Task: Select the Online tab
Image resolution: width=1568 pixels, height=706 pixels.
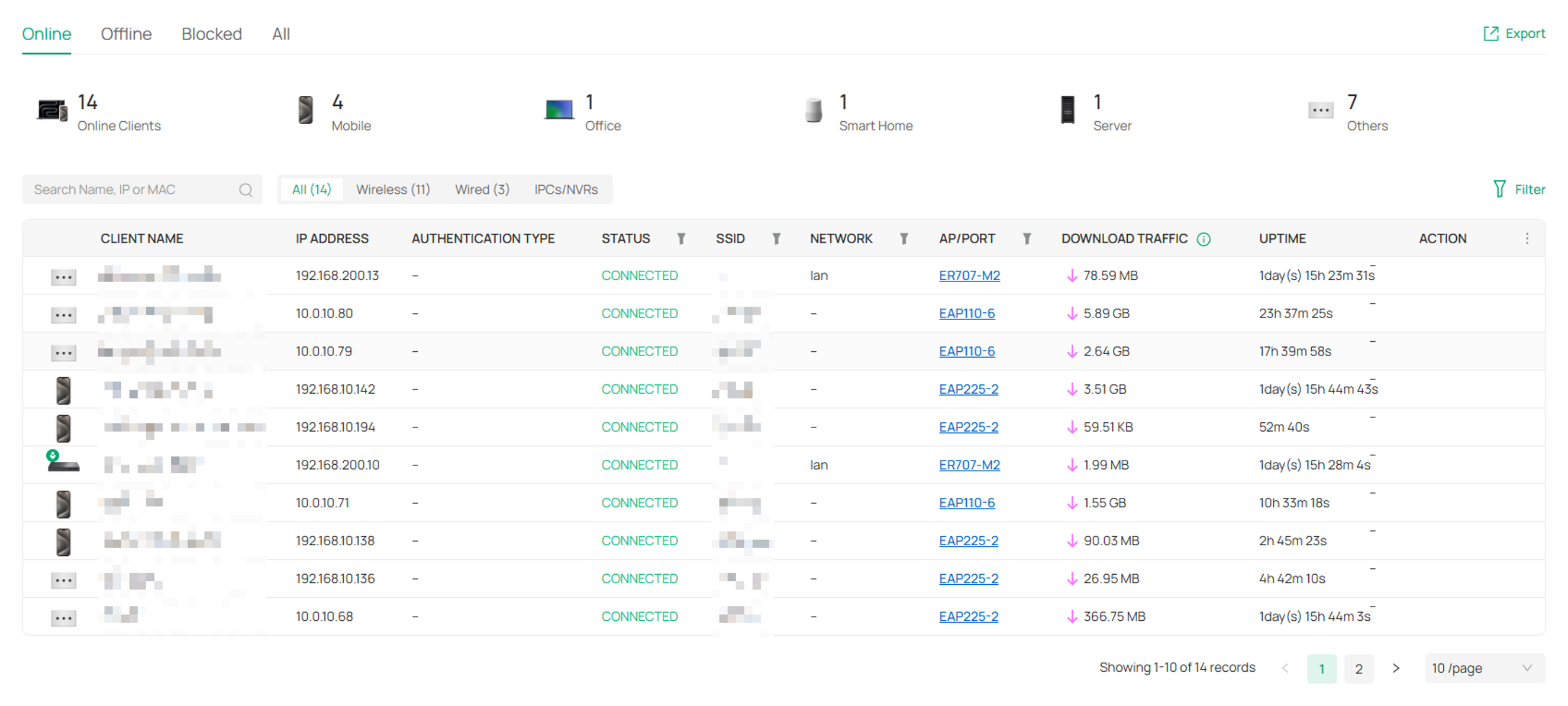Action: point(46,34)
